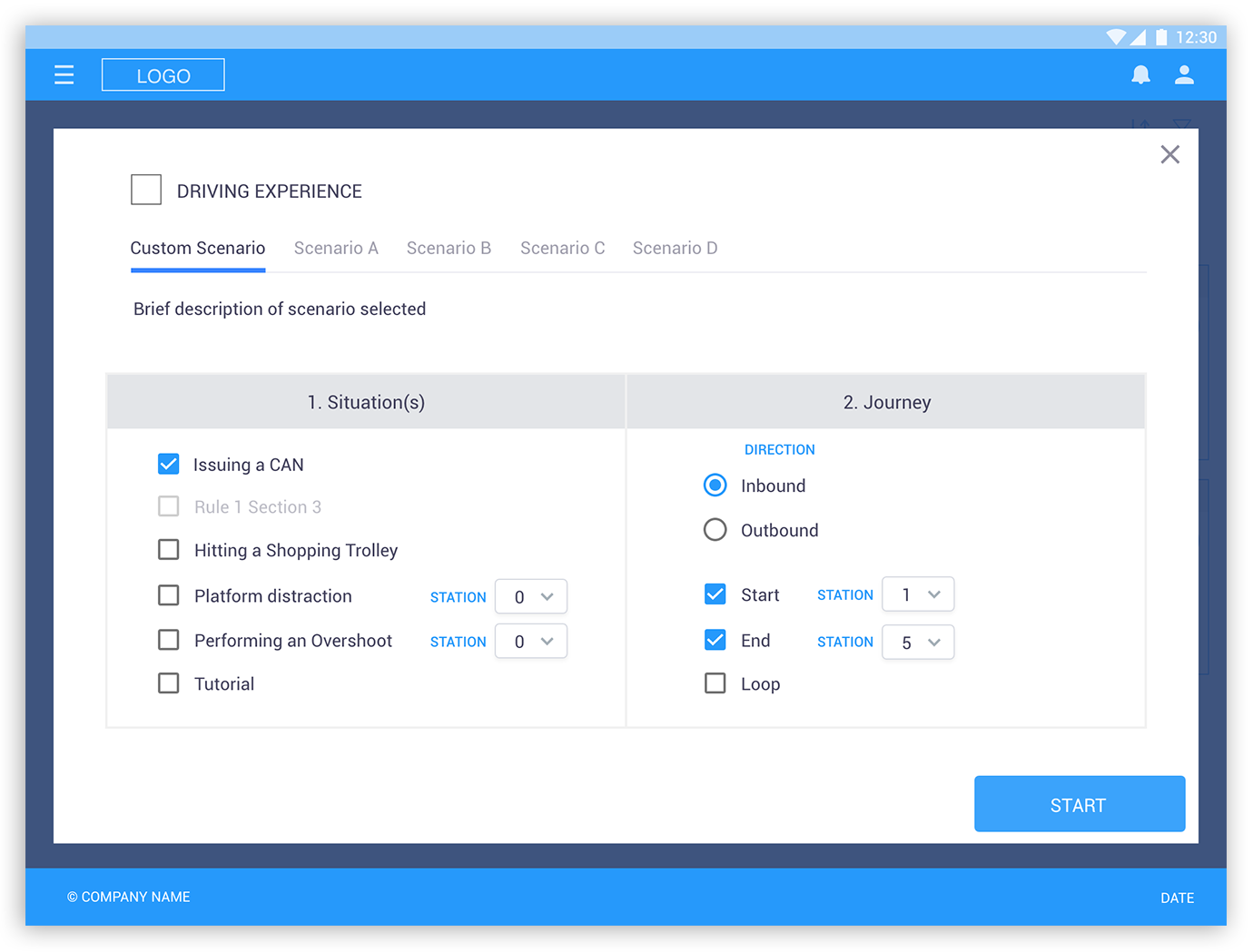Click the cellular signal icon
This screenshot has width=1253, height=952.
click(1138, 37)
